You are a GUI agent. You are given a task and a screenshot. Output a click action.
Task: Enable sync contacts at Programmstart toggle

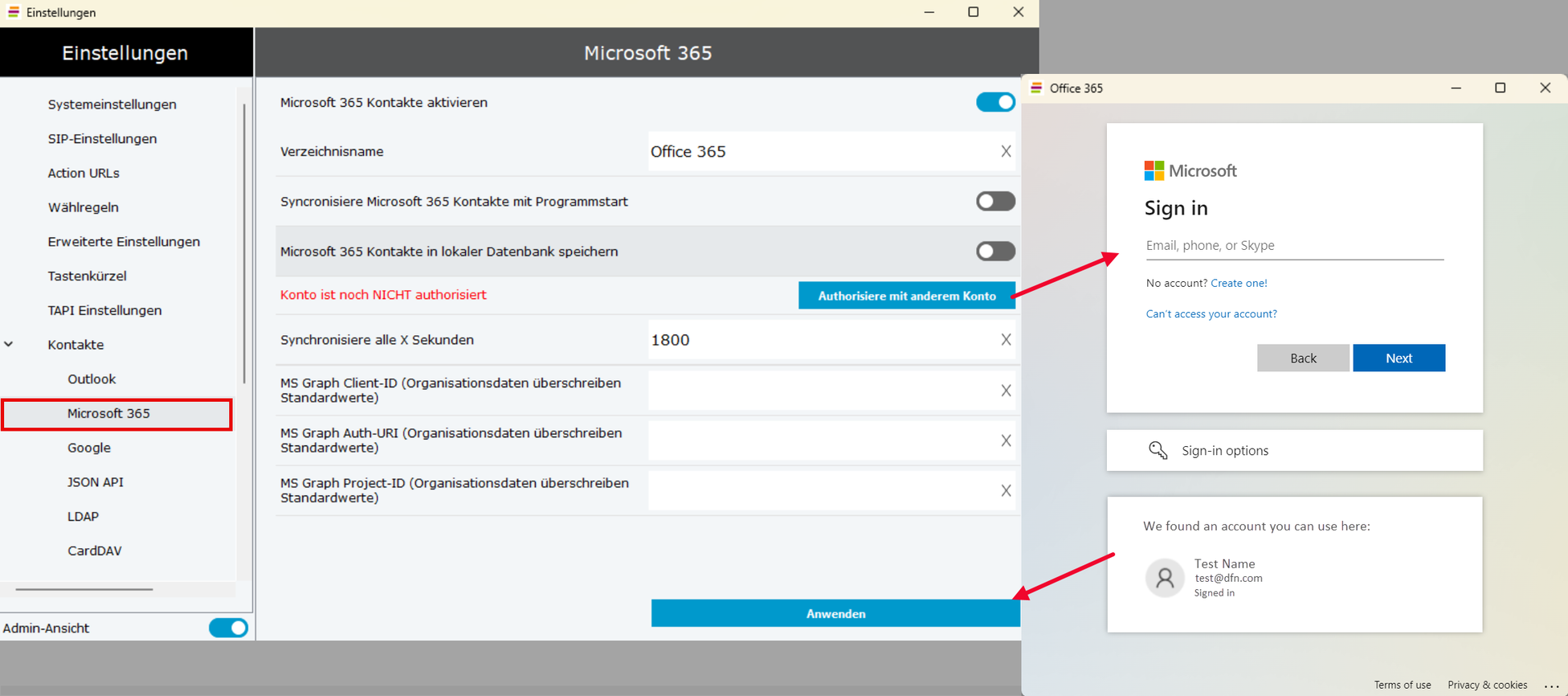(995, 201)
